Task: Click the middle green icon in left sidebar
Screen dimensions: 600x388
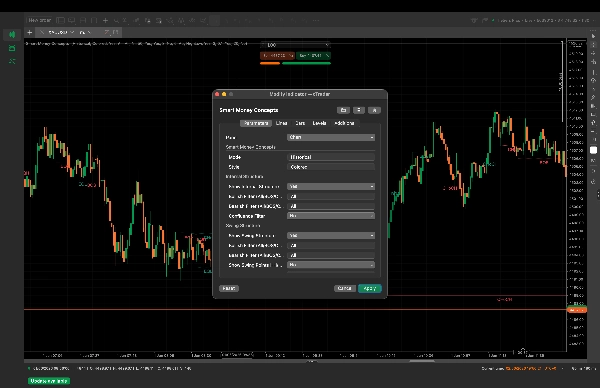Action: coord(12,48)
